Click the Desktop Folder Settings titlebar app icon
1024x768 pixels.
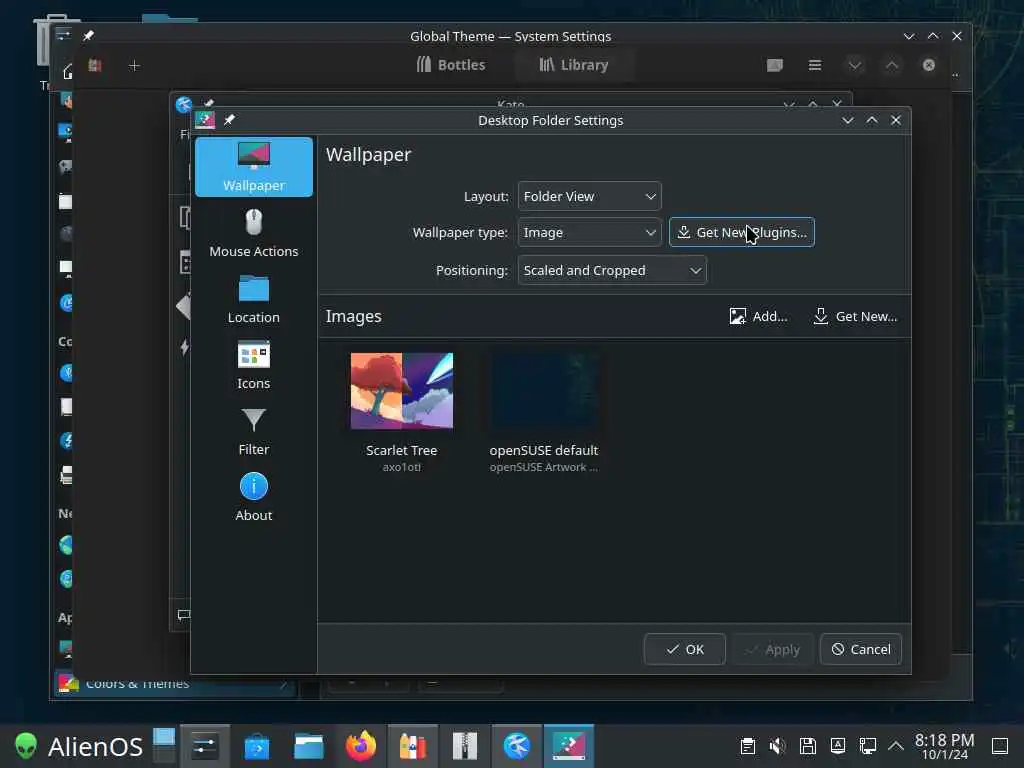(205, 120)
